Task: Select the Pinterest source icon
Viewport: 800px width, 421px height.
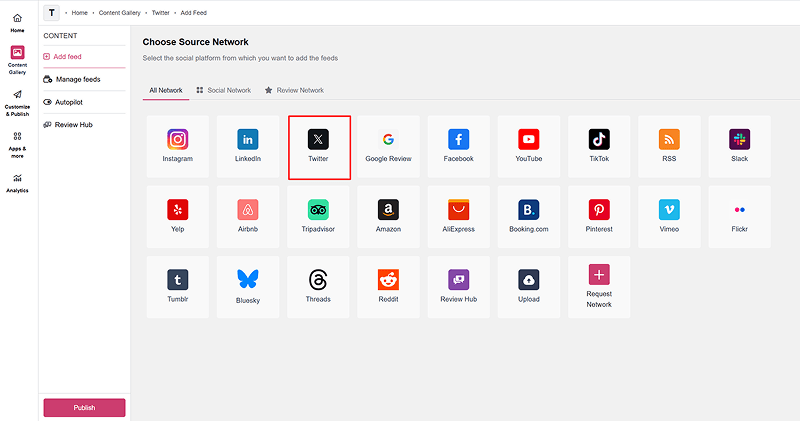Action: pyautogui.click(x=599, y=210)
